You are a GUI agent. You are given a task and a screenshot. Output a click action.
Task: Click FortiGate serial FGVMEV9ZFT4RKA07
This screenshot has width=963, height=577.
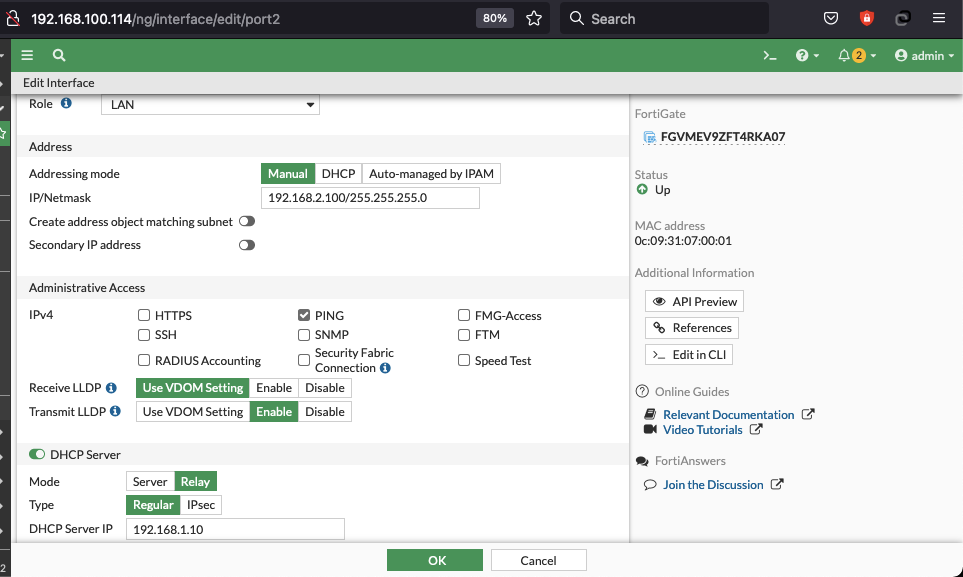click(x=723, y=137)
